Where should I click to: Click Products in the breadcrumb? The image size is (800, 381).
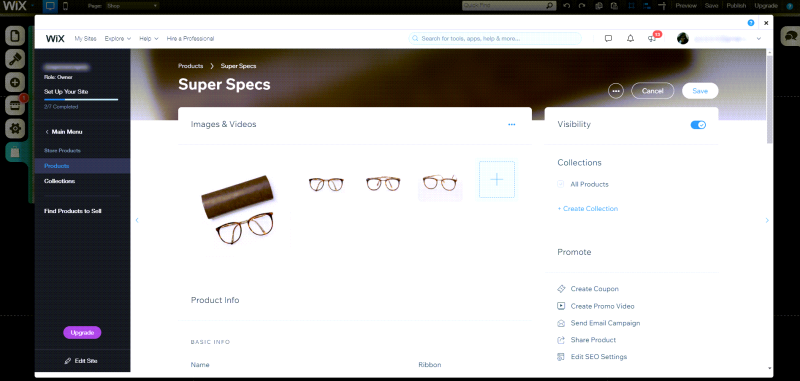pos(190,66)
